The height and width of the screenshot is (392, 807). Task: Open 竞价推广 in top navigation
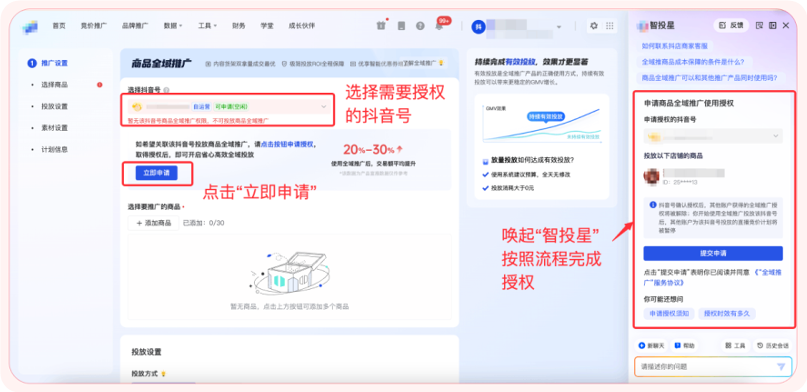94,26
